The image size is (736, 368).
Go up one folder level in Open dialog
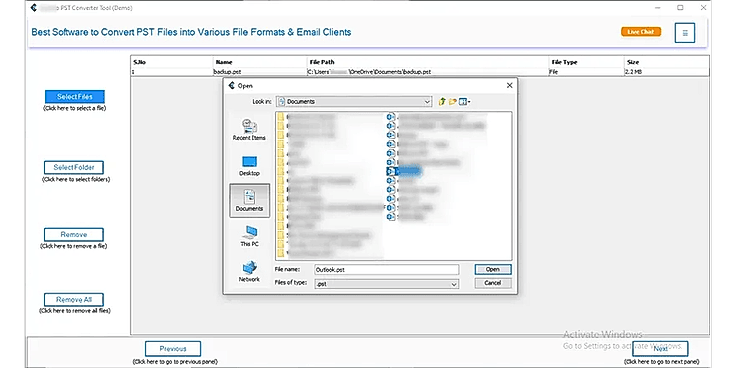coord(442,101)
